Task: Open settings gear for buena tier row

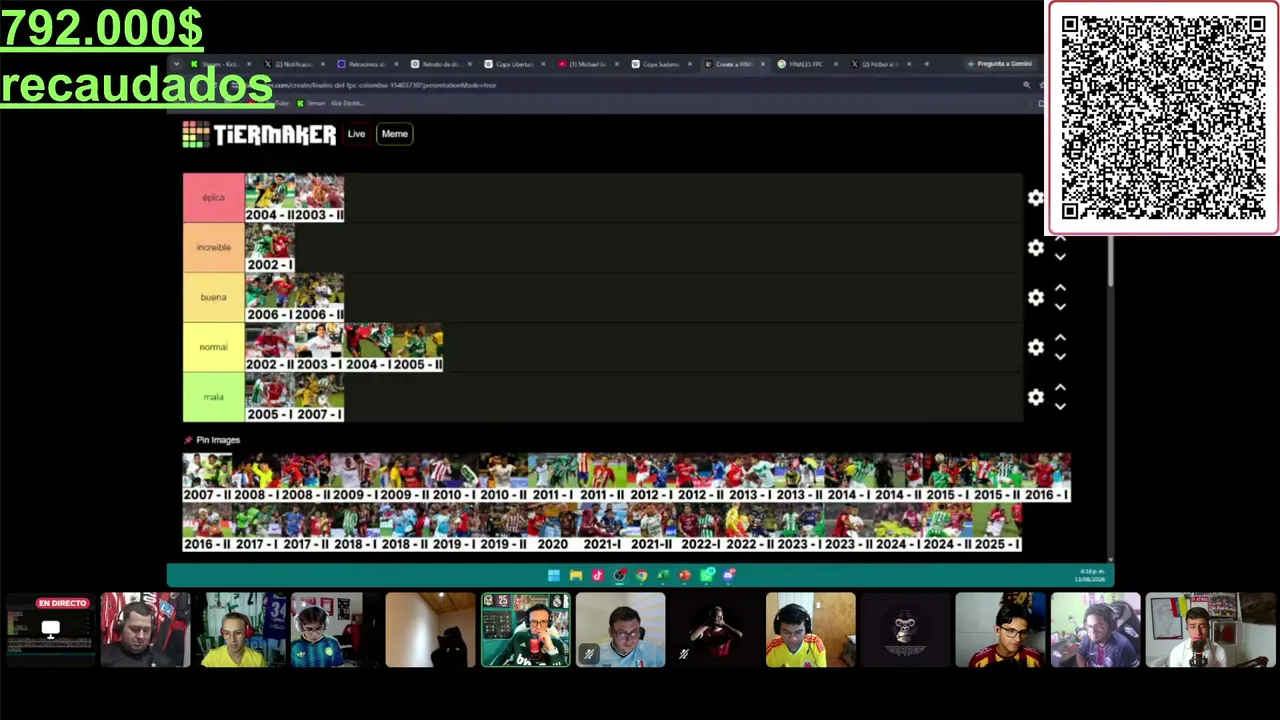Action: pyautogui.click(x=1035, y=298)
